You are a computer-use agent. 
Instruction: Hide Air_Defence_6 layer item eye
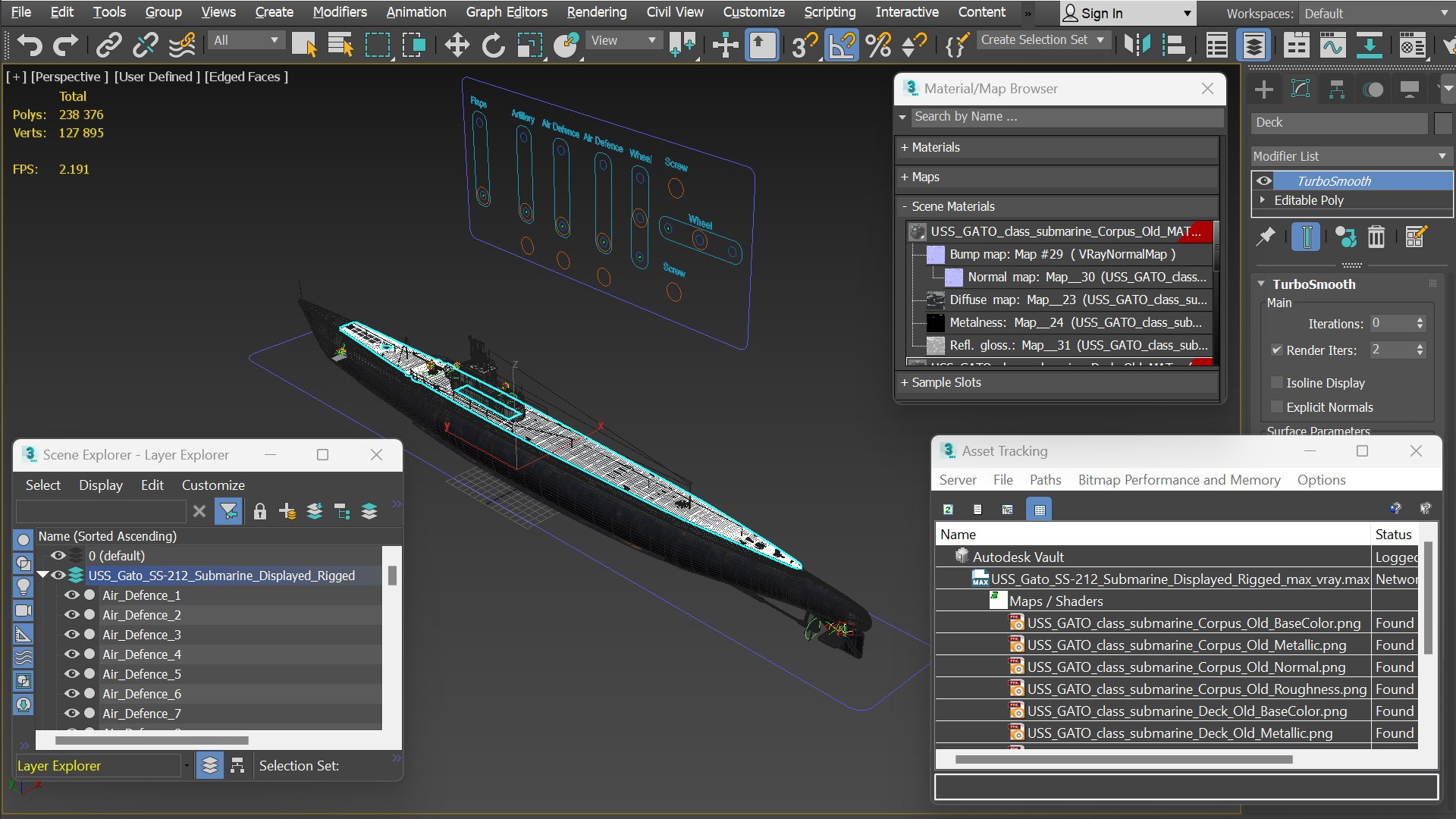[x=72, y=694]
